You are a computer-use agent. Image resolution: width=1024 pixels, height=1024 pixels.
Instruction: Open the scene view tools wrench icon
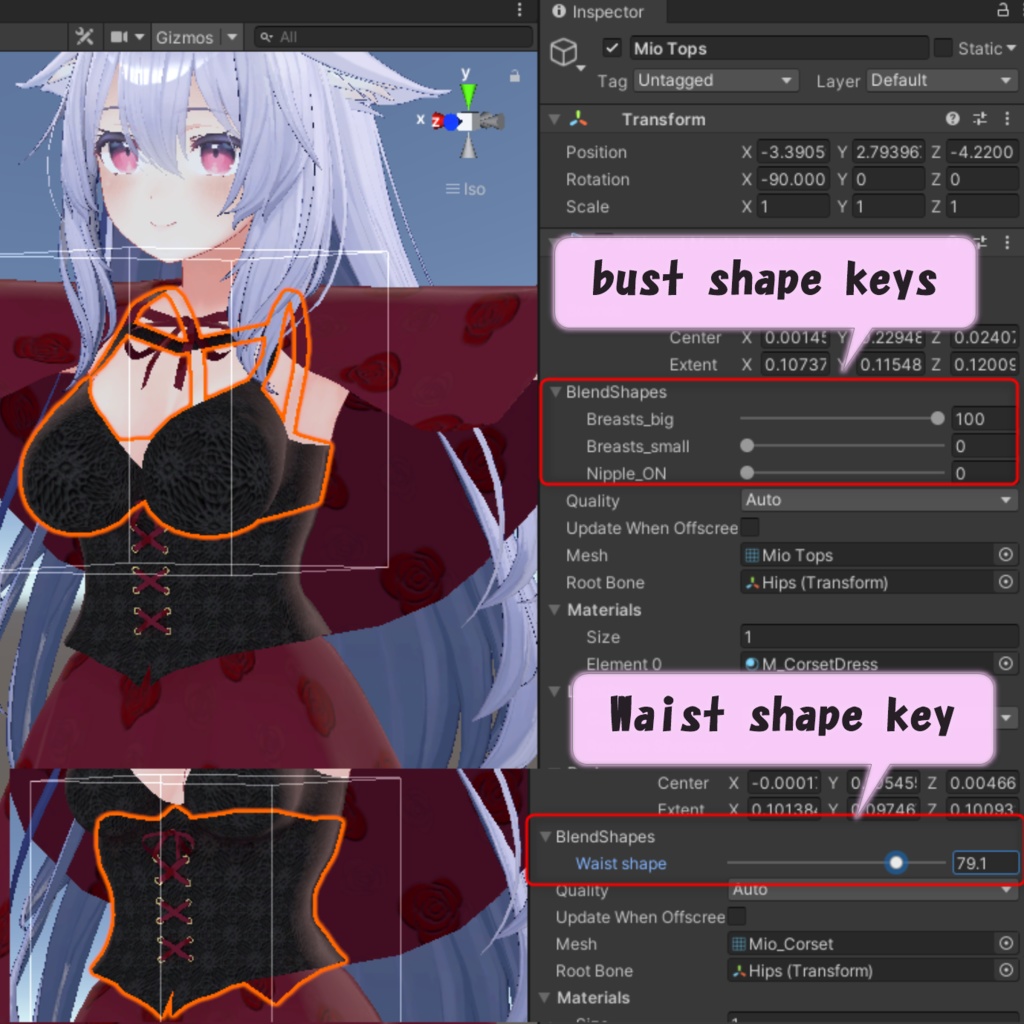pos(85,35)
